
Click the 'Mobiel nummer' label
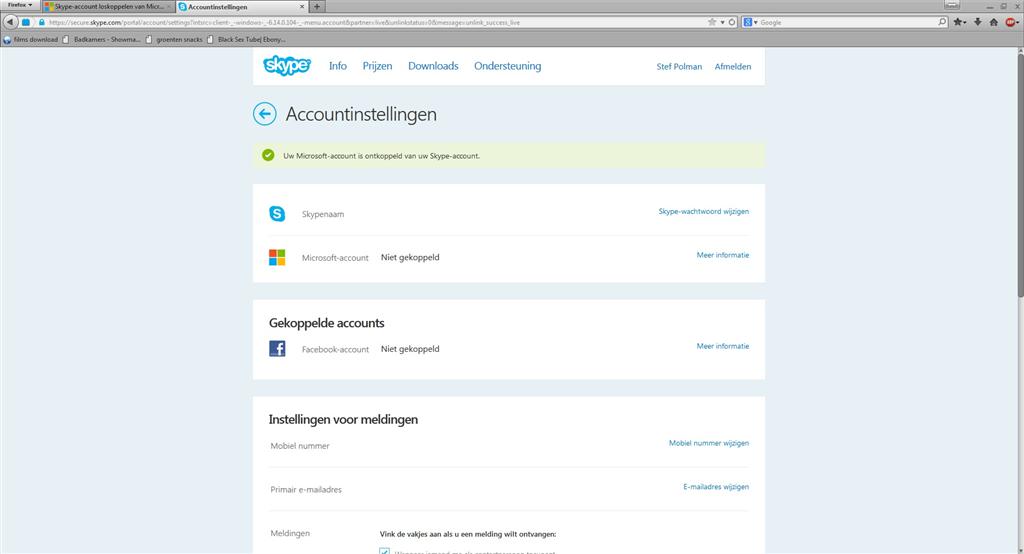click(300, 446)
